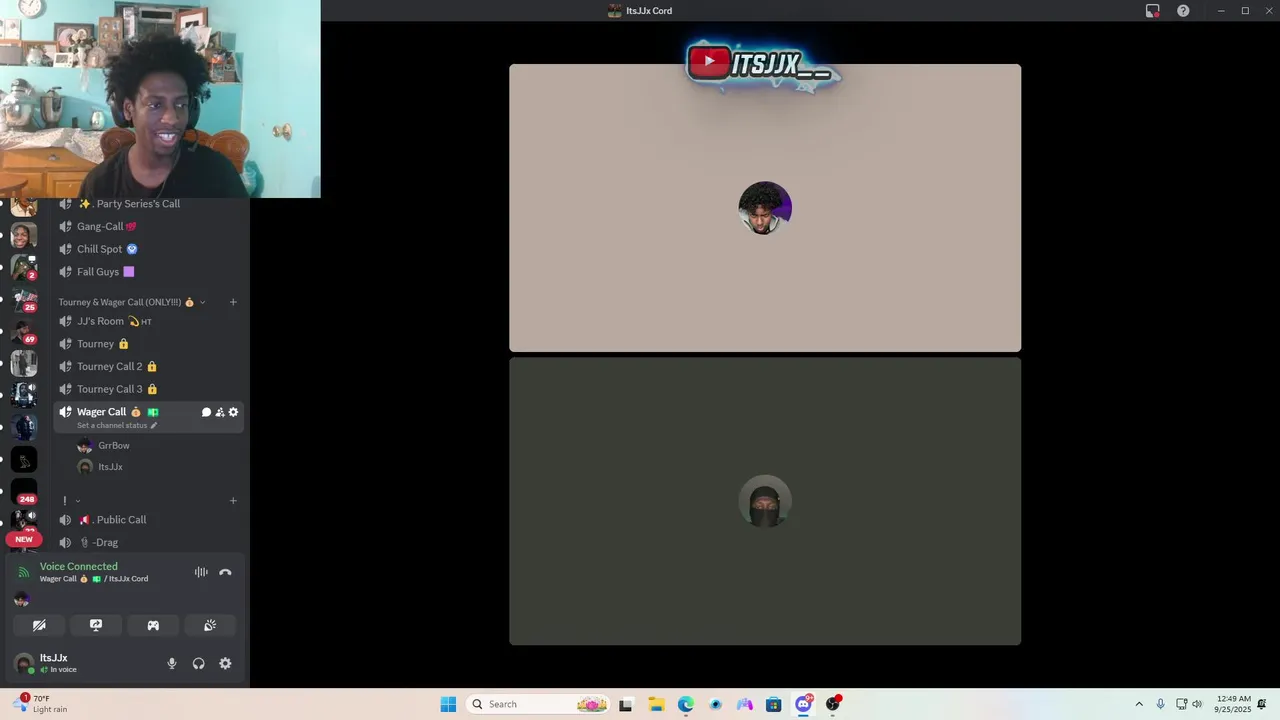Share your screen button
This screenshot has width=1280, height=720.
pyautogui.click(x=96, y=625)
